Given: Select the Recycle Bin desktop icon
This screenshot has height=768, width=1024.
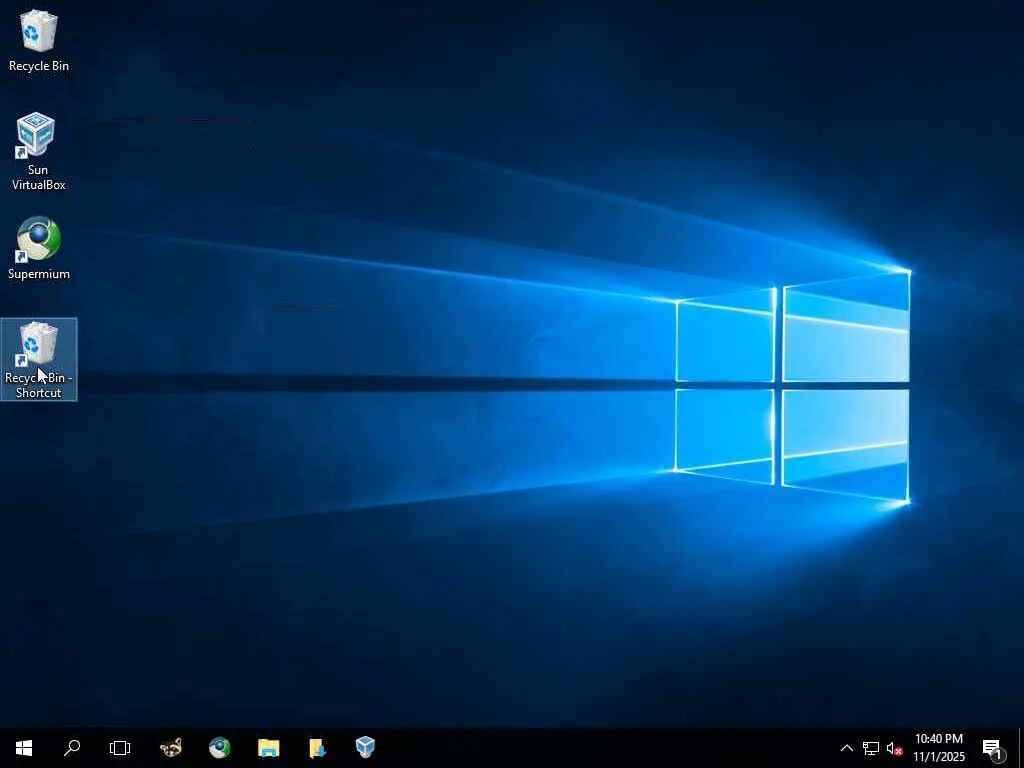Looking at the screenshot, I should (x=39, y=42).
